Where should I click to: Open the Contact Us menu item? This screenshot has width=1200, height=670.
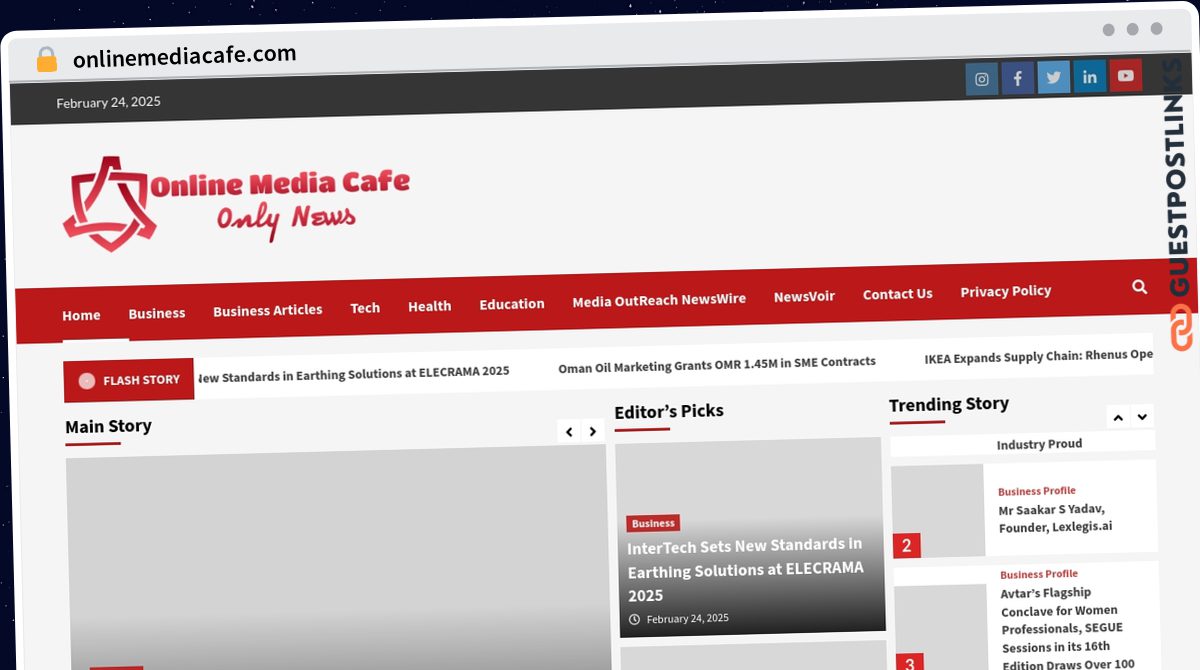tap(898, 294)
